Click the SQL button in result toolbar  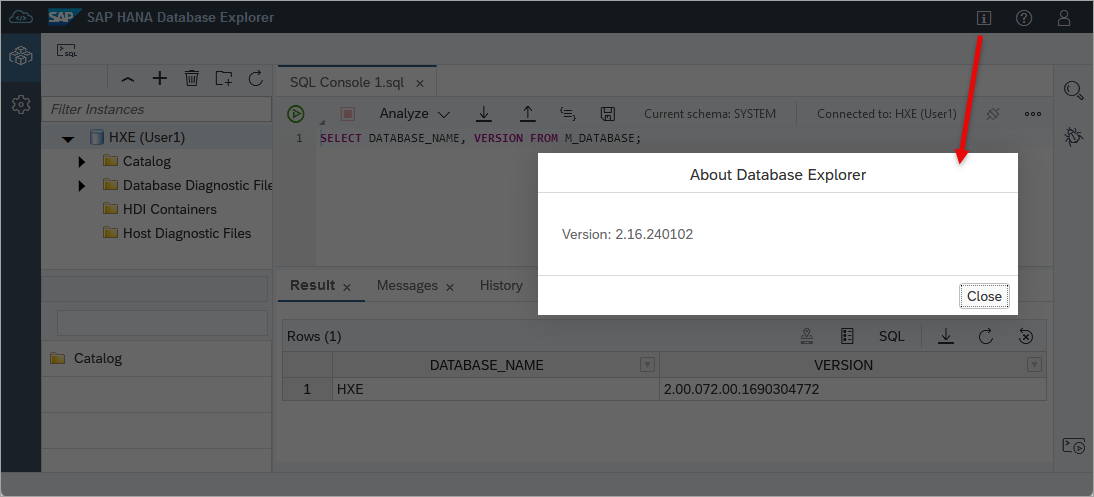(x=891, y=336)
